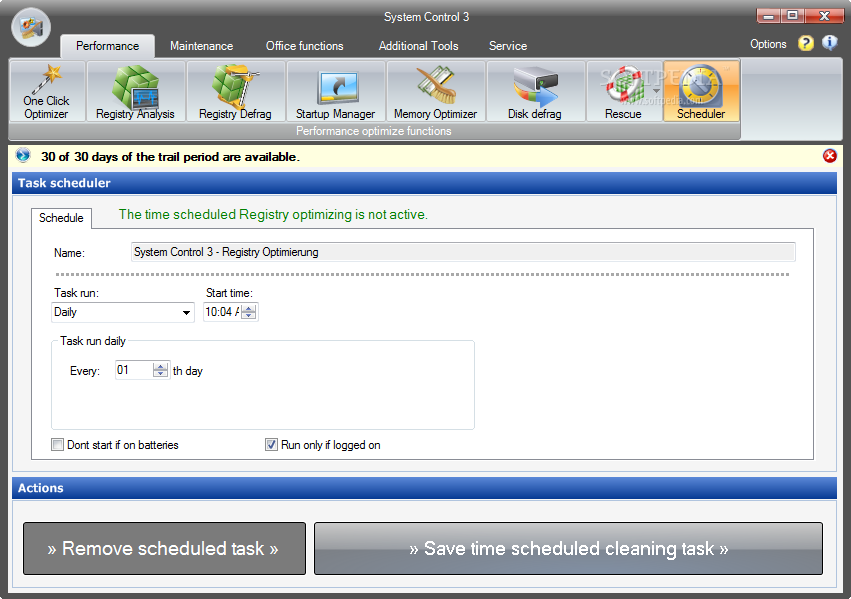The width and height of the screenshot is (851, 599).
Task: Click the Actions section header
Action: pyautogui.click(x=424, y=488)
